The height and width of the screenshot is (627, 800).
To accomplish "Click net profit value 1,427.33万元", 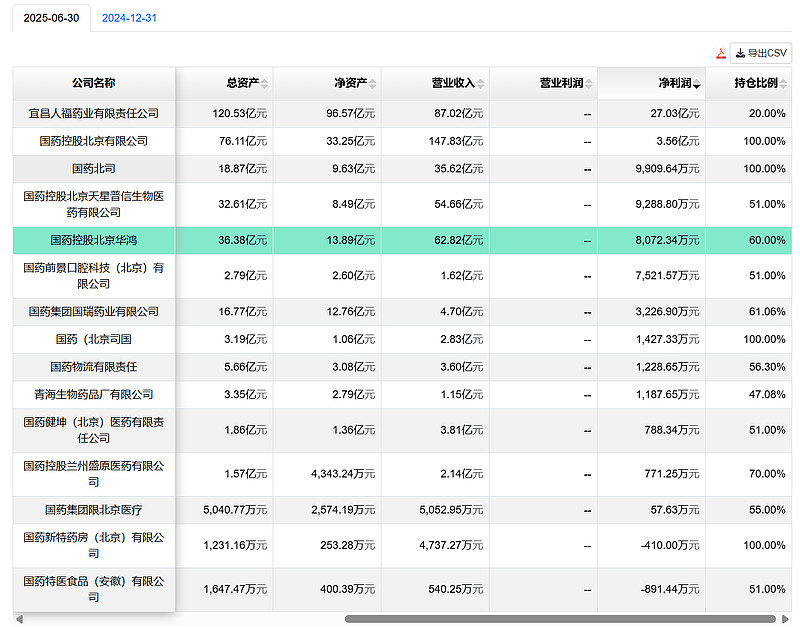I will pos(667,339).
